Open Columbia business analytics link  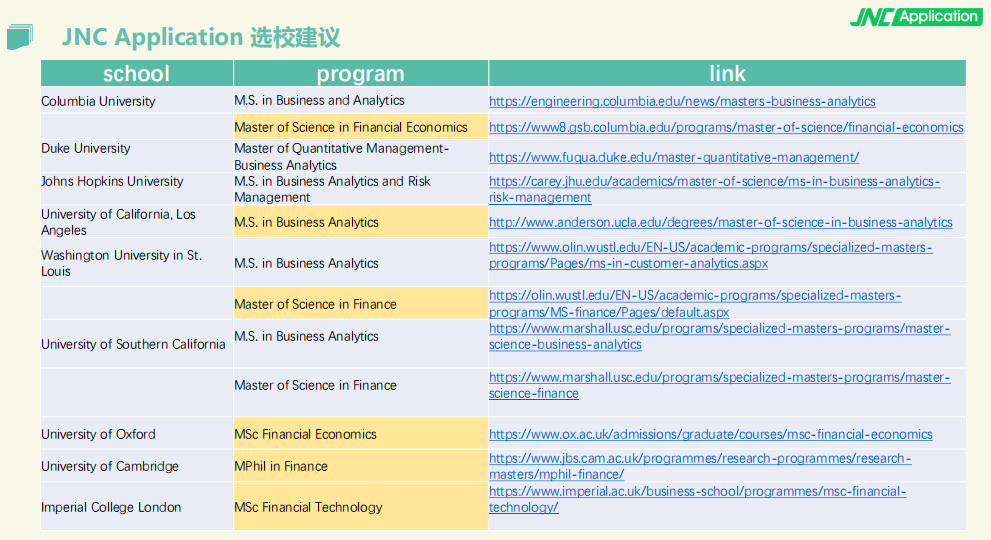point(682,101)
